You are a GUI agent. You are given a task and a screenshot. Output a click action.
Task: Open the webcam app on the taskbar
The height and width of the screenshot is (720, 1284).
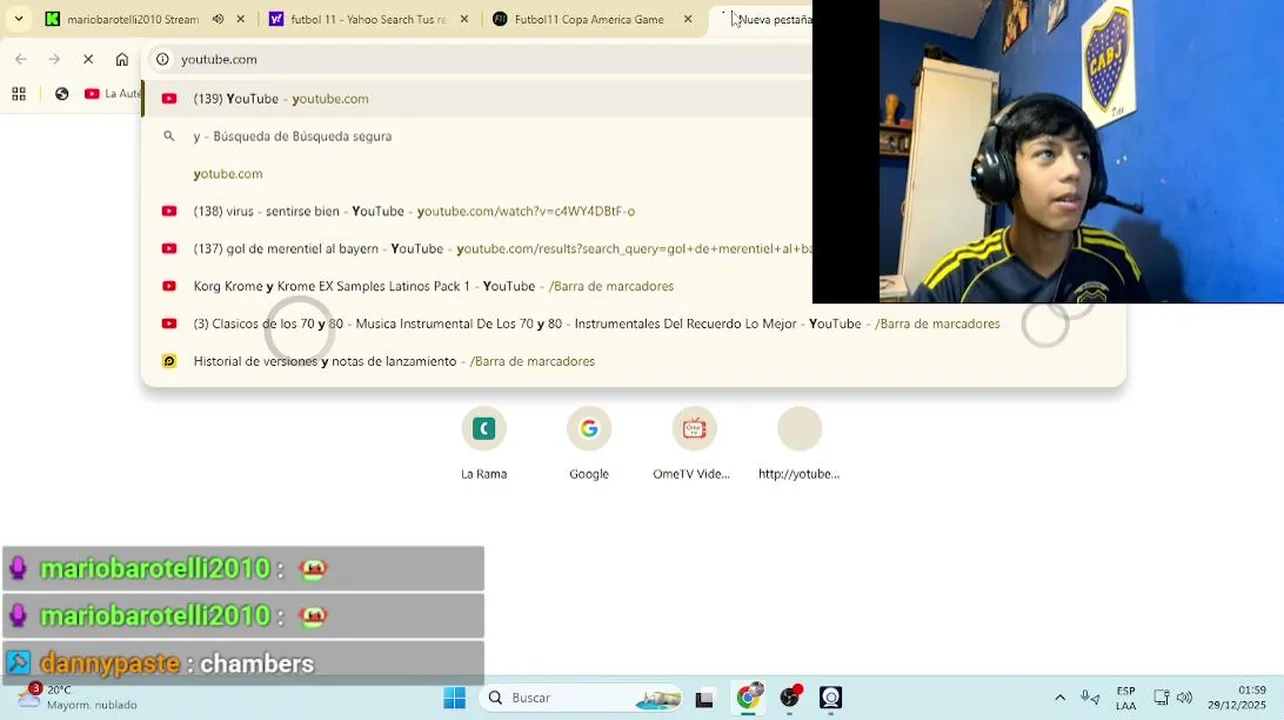pos(831,697)
